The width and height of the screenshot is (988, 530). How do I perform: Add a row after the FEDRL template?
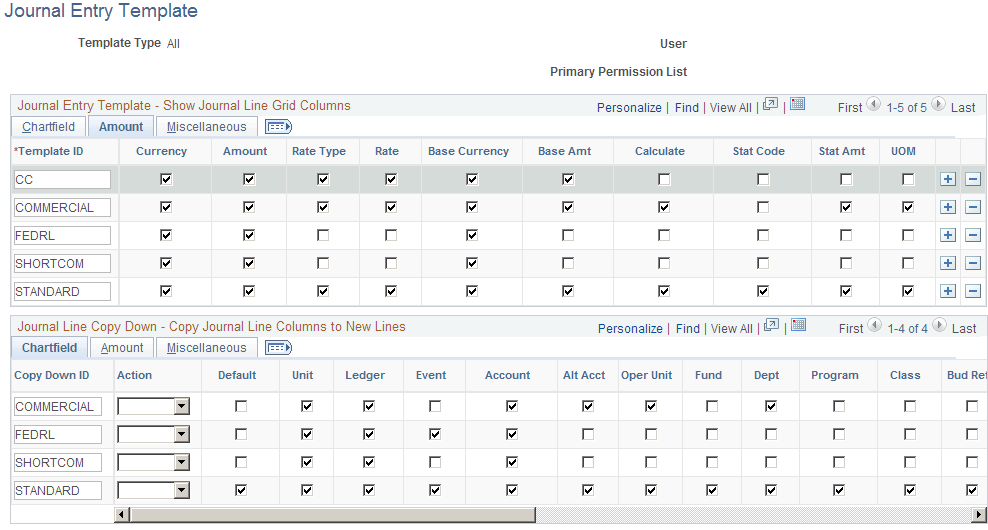click(x=948, y=235)
